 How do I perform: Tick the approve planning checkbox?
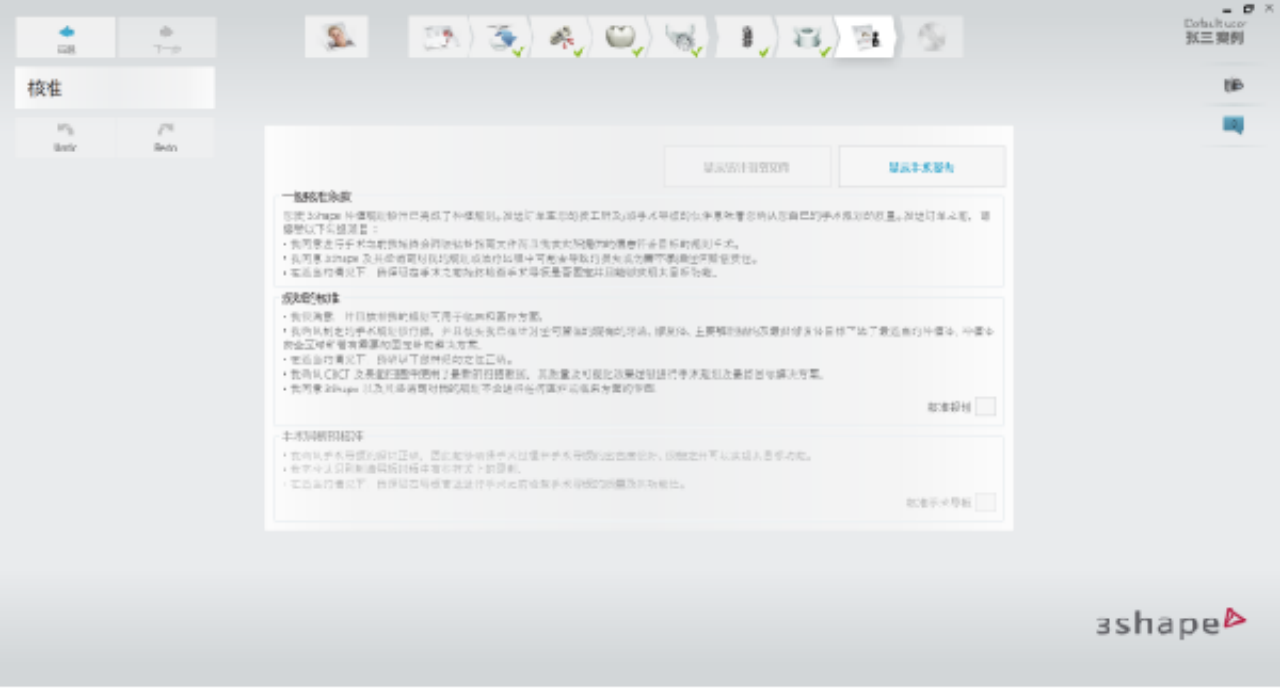click(x=985, y=407)
